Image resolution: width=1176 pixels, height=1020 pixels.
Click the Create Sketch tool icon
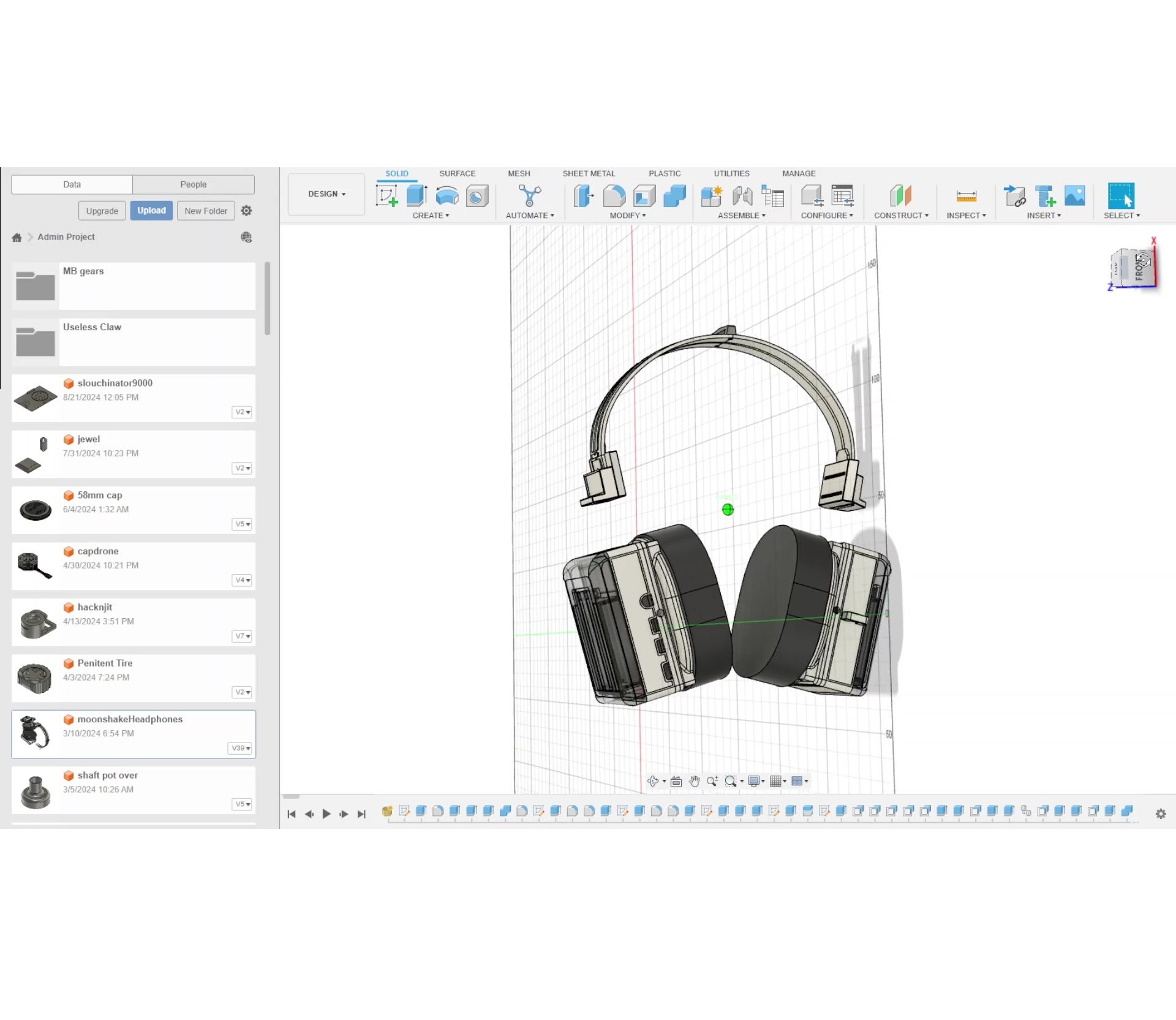click(x=386, y=196)
